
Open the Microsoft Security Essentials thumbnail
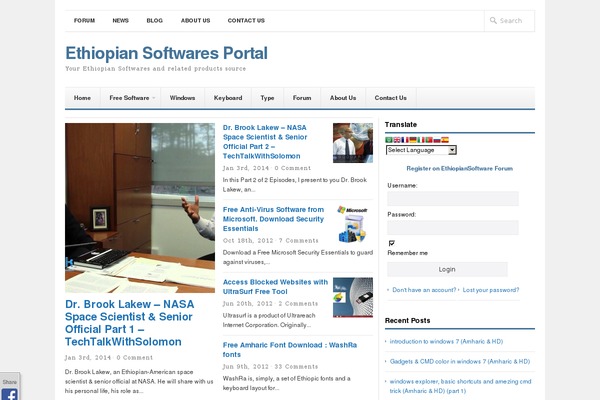pos(353,224)
